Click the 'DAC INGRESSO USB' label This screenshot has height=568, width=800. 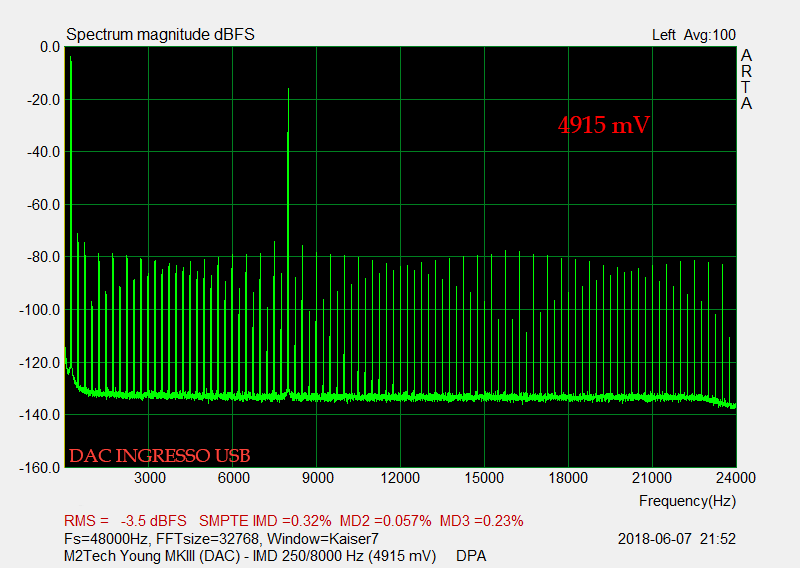pos(160,456)
